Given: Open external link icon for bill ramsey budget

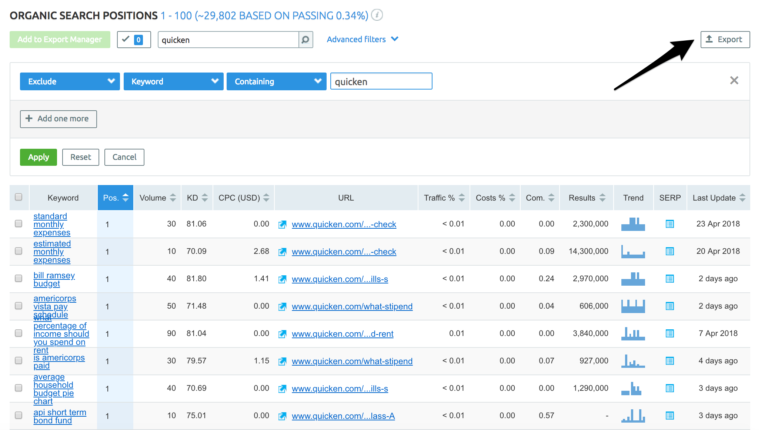Looking at the screenshot, I should click(282, 279).
